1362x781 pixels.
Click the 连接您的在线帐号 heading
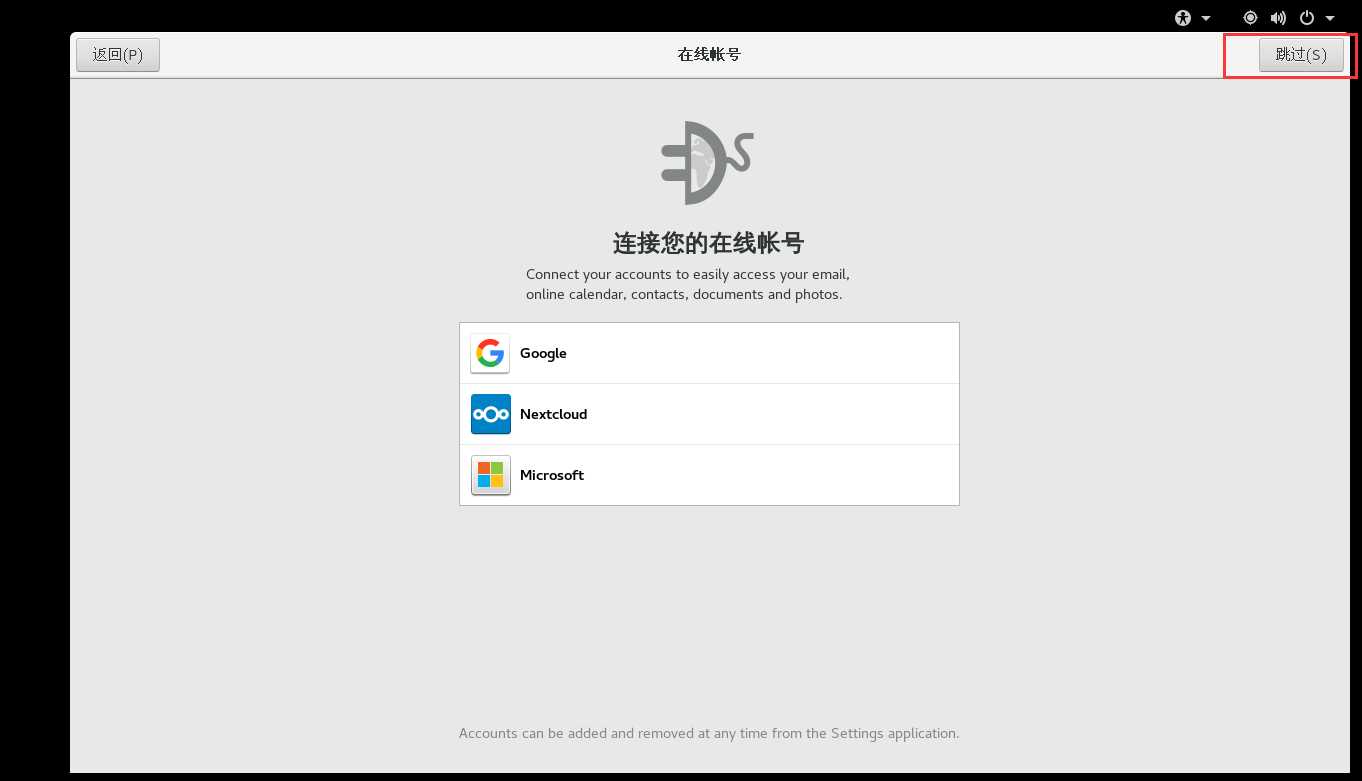click(x=709, y=243)
